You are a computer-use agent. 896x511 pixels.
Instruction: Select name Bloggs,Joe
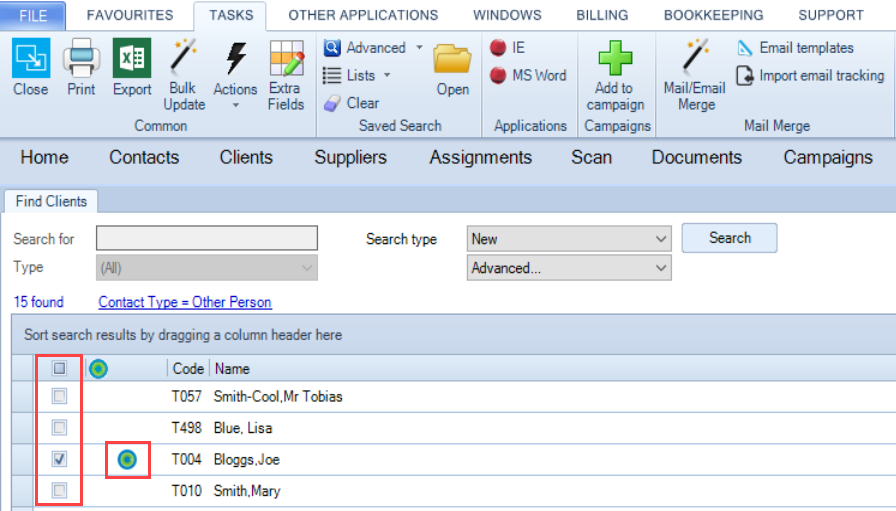pos(247,460)
